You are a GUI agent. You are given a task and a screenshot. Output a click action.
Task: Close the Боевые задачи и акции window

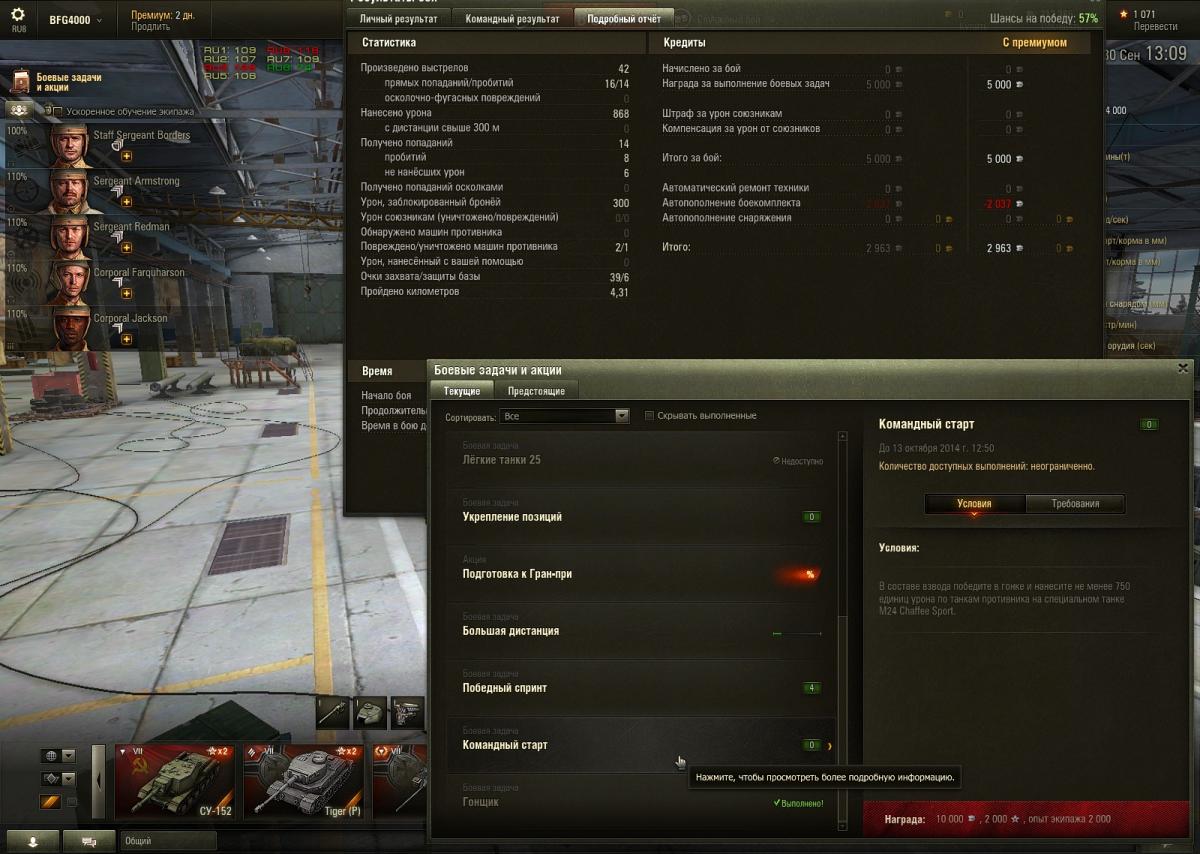pos(1184,368)
